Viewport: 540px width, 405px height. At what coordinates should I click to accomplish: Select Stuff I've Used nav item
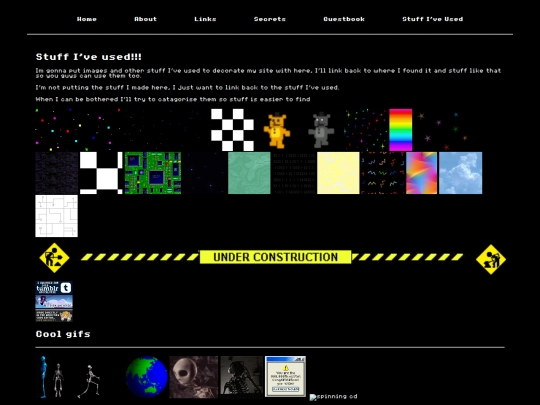pos(433,19)
